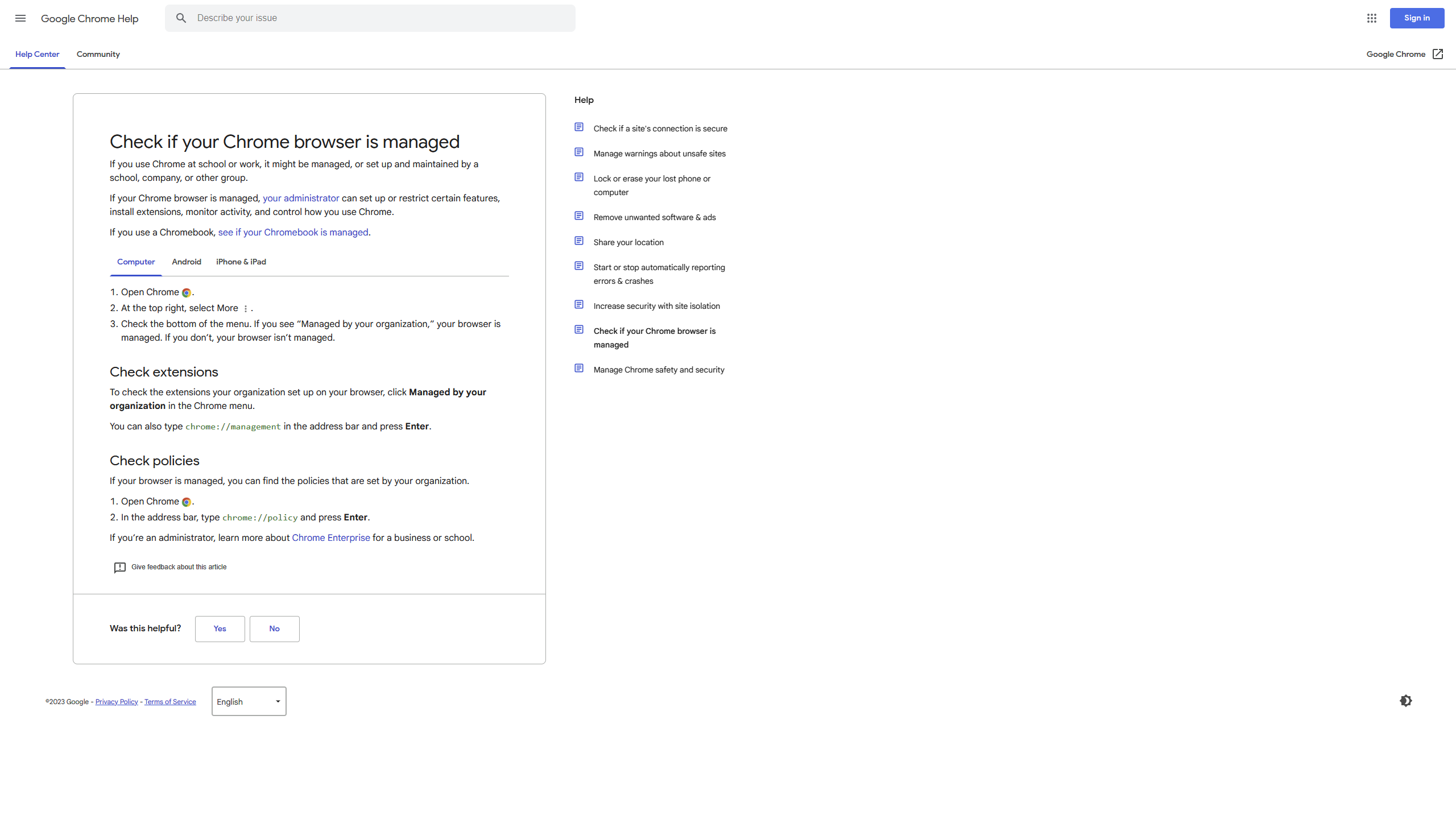Click article icon beside Remove unwanted software & ads
Image resolution: width=1456 pixels, height=819 pixels.
click(579, 216)
